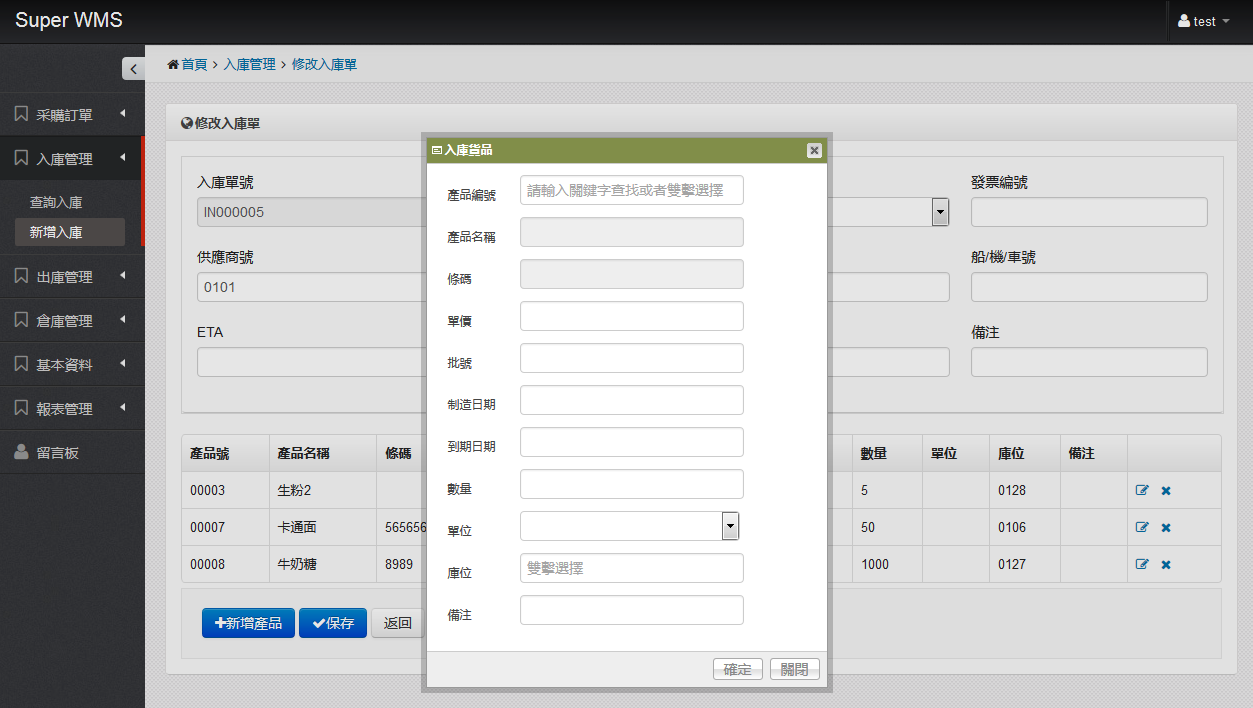
Task: Collapse the sidebar with the arrow icon
Action: tap(133, 69)
